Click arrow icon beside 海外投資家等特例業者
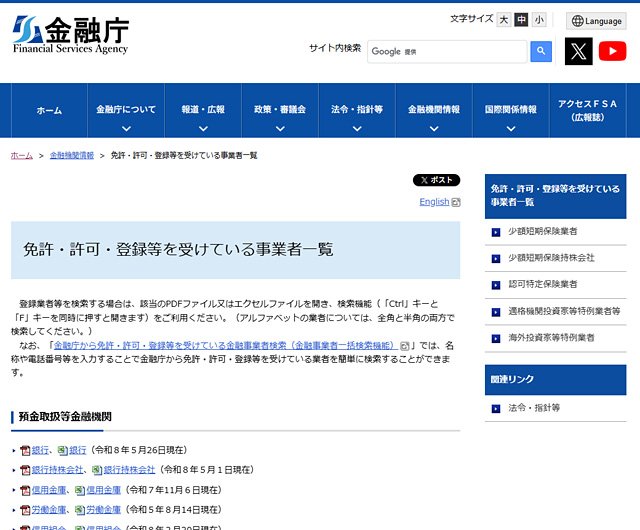The image size is (640, 530). (x=496, y=339)
